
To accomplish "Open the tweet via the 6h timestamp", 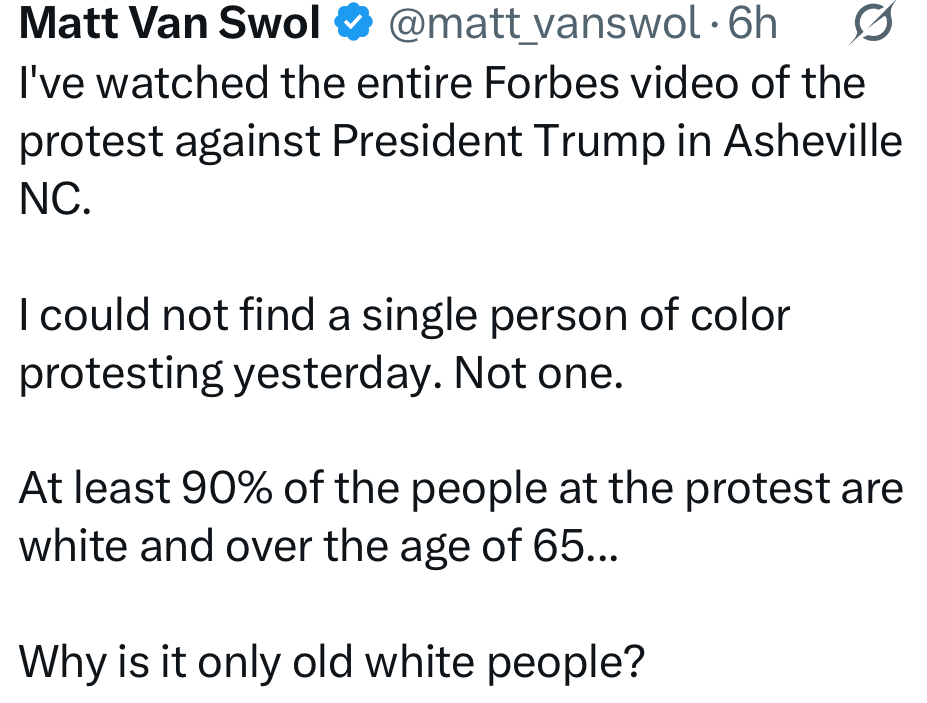I will 752,24.
